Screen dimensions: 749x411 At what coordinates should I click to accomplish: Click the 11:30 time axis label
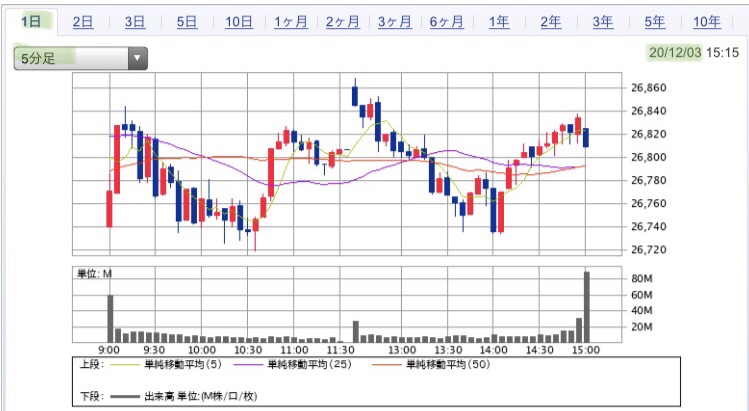(341, 350)
